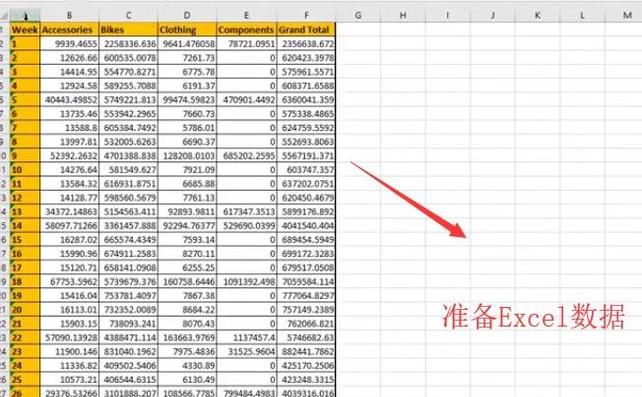Select cell with value 616931.8751
This screenshot has height=397, width=642.
coord(128,183)
